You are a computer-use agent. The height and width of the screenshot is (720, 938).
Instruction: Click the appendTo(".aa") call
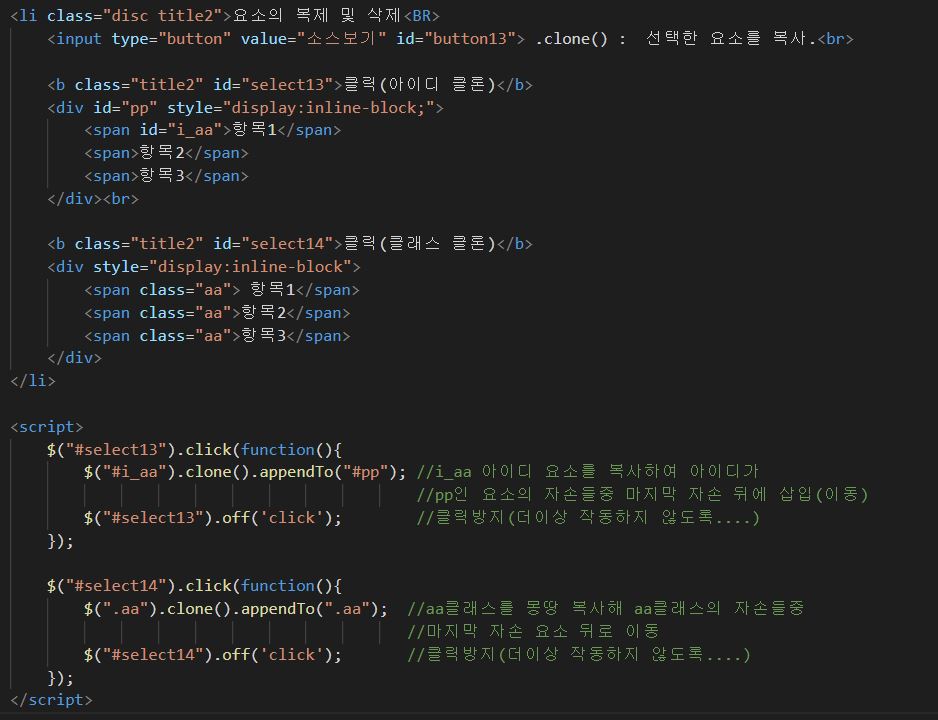(309, 609)
